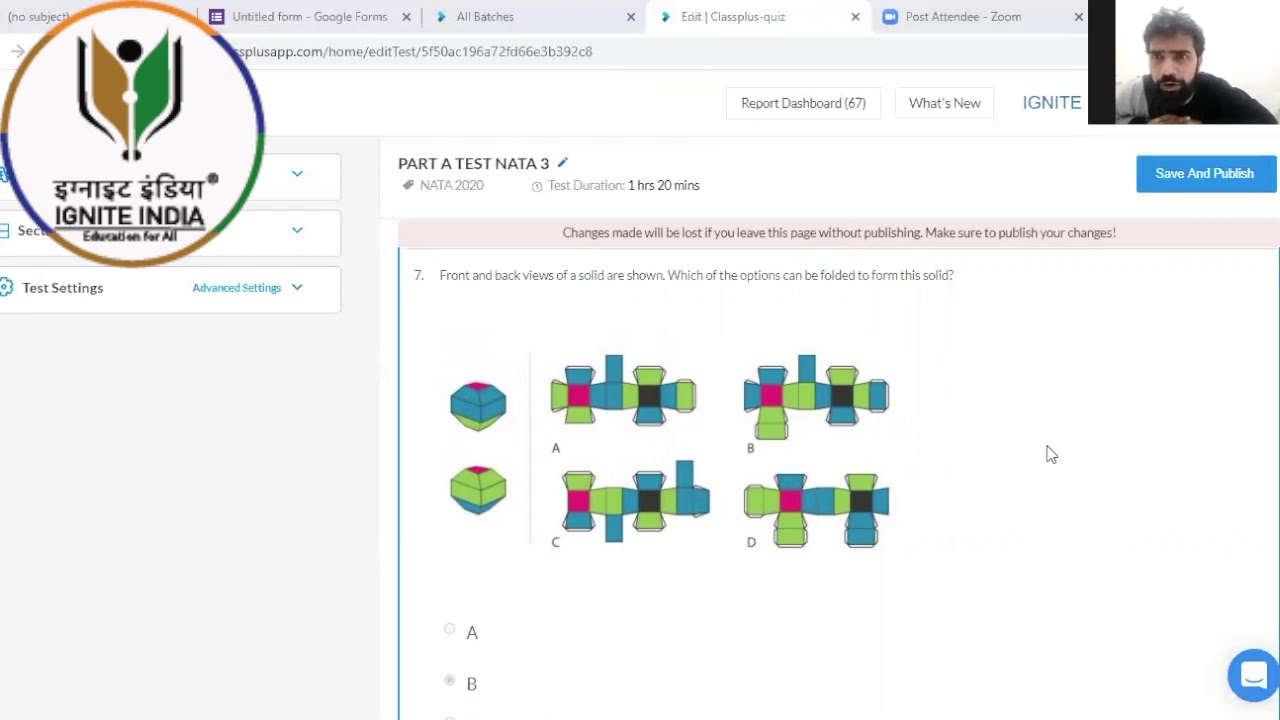Close the All Batches tab

[631, 17]
